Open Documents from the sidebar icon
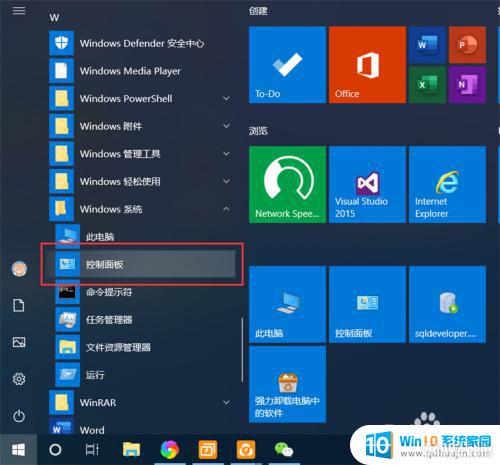The image size is (500, 465). click(19, 305)
